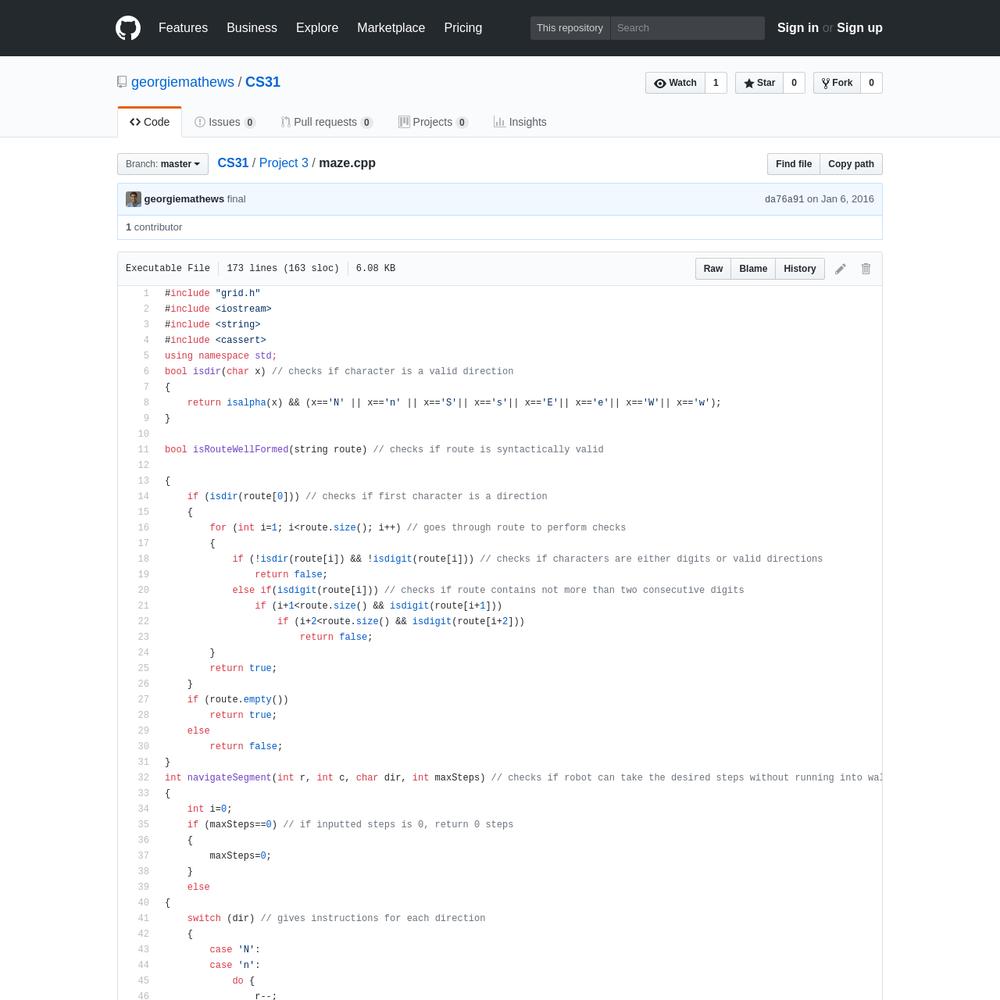Screen dimensions: 1000x1000
Task: Click the '#include "grid.h"' code line
Action: (x=212, y=293)
